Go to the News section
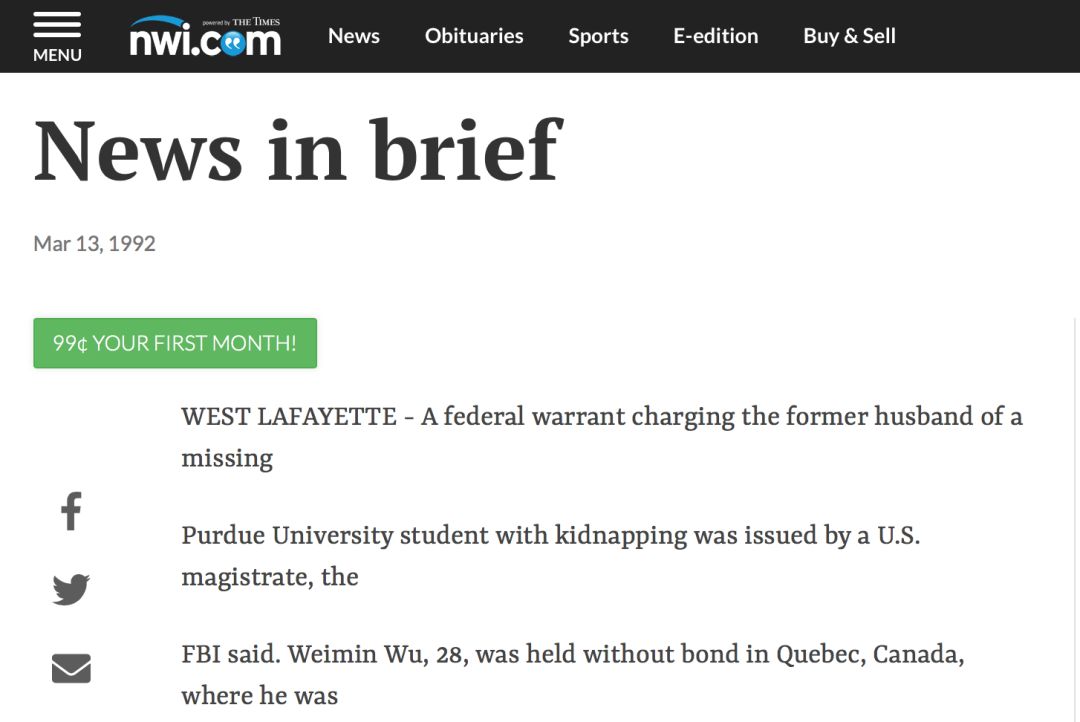1080x722 pixels. 354,36
